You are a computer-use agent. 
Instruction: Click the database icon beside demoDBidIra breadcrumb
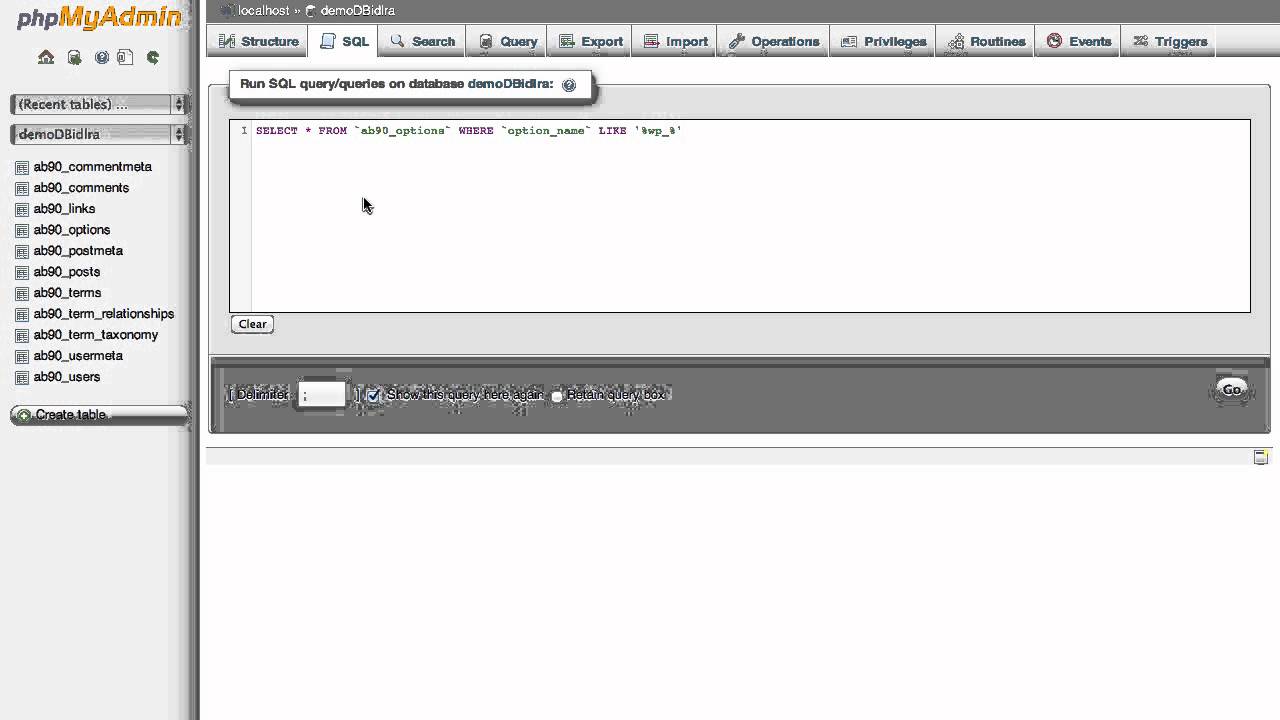click(310, 11)
